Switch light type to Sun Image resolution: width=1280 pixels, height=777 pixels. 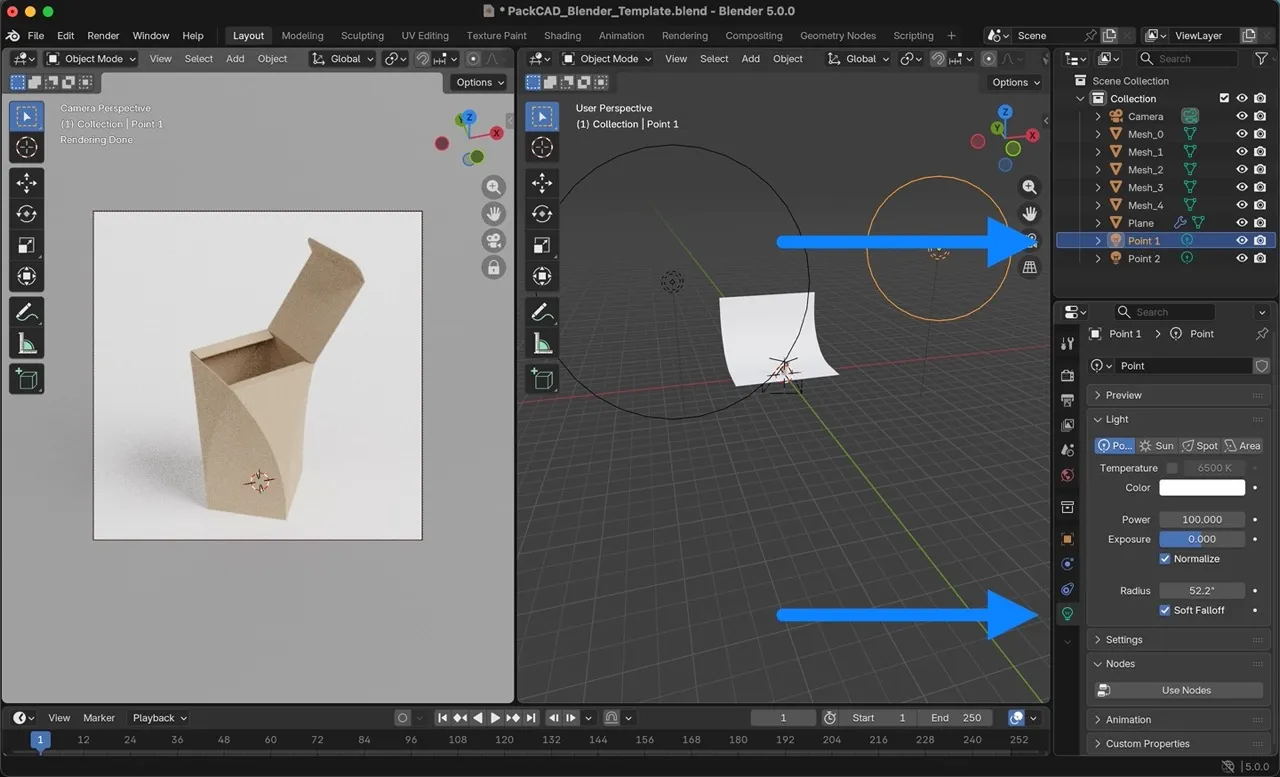[x=1157, y=446]
